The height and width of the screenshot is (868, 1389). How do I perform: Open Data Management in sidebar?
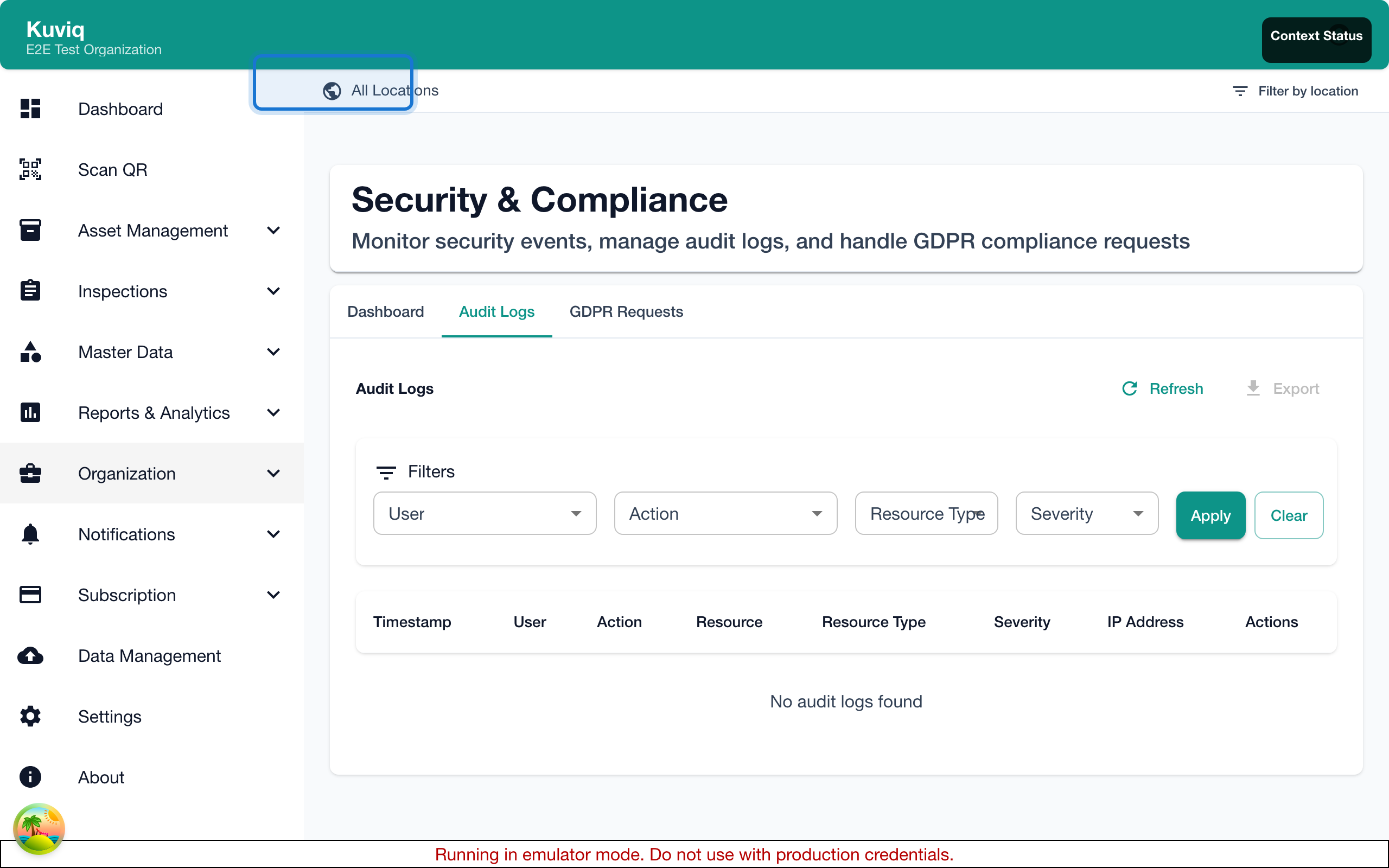(x=152, y=655)
